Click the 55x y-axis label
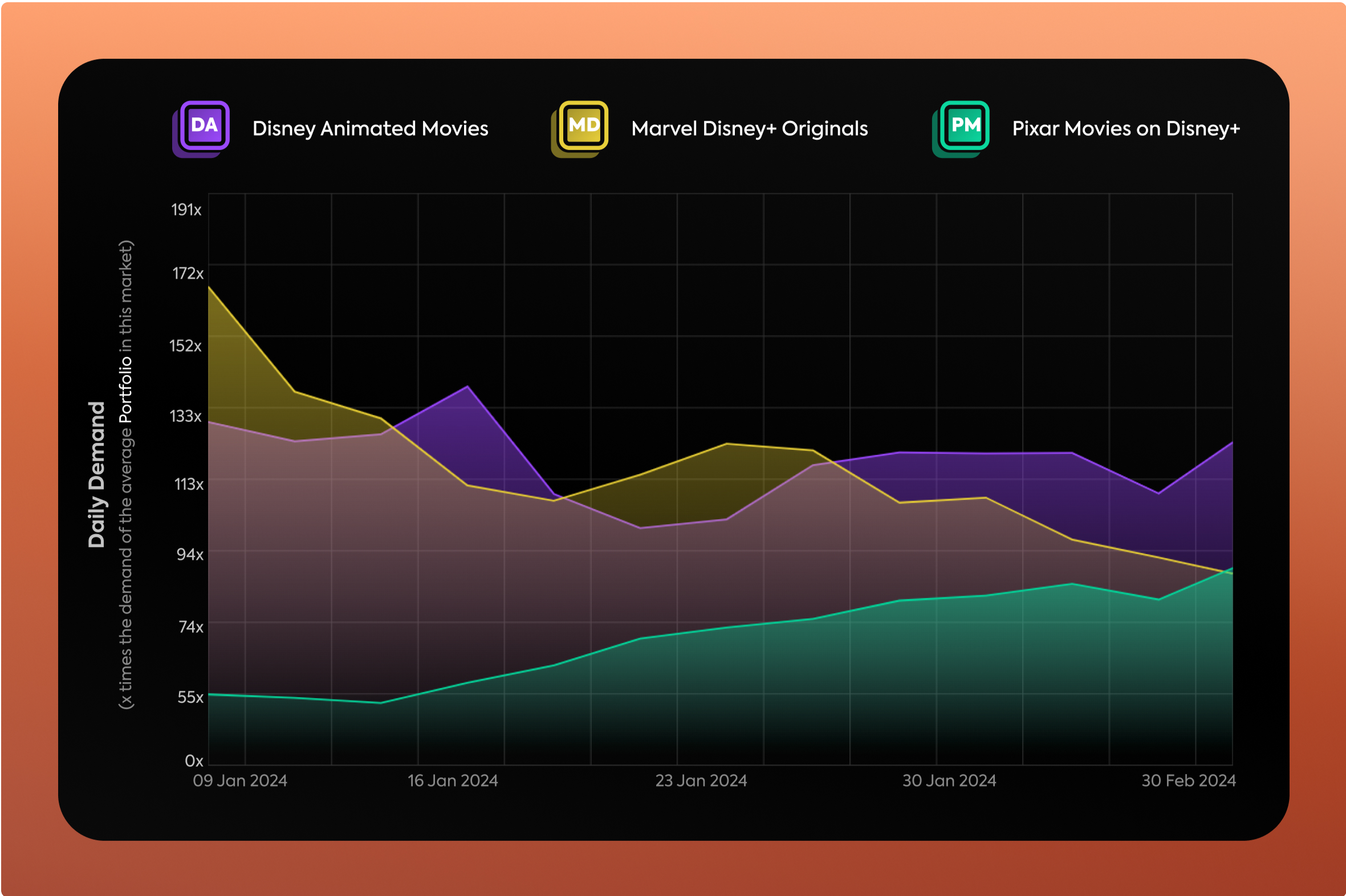The height and width of the screenshot is (896, 1346). click(x=190, y=697)
